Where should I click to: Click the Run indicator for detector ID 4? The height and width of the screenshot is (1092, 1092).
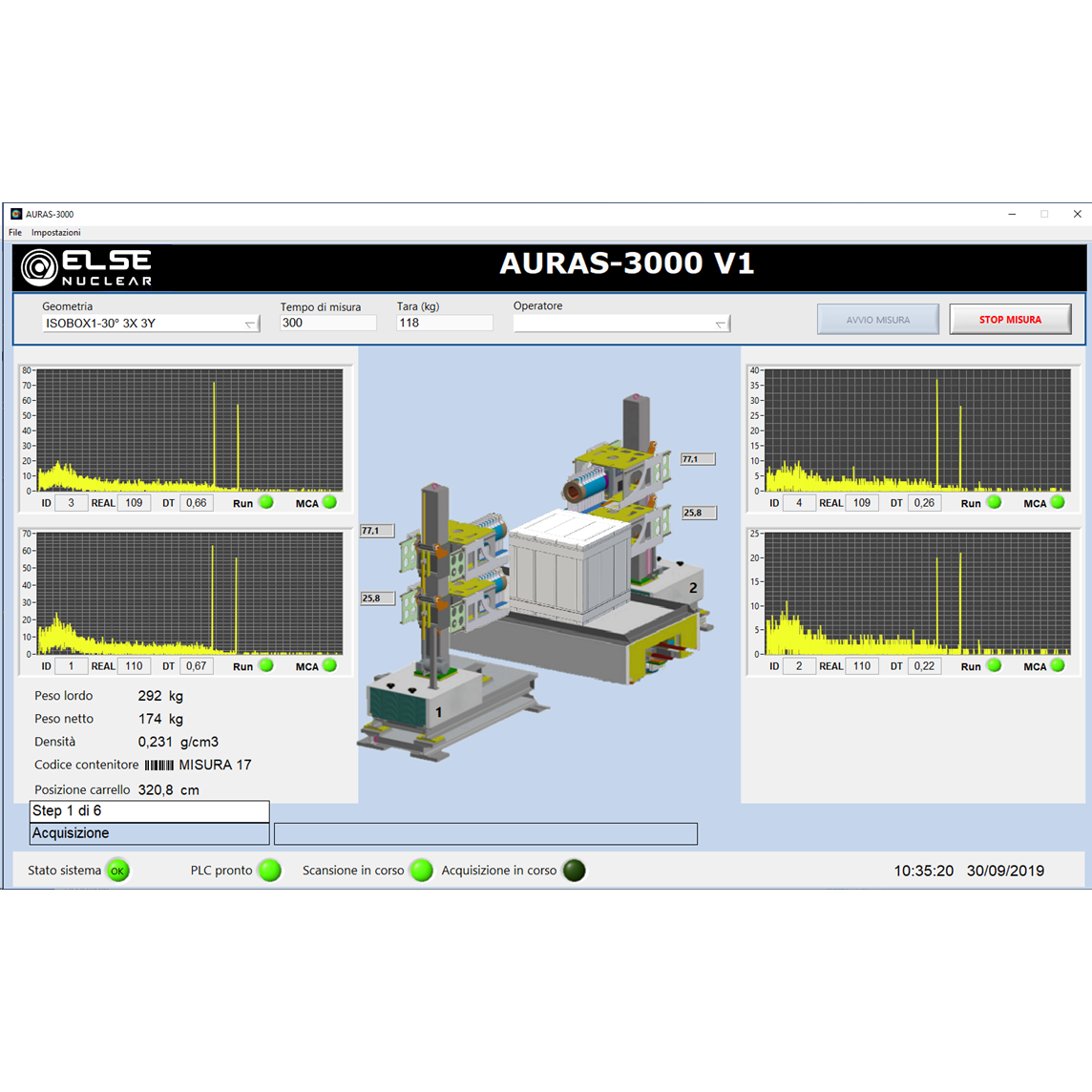[995, 502]
